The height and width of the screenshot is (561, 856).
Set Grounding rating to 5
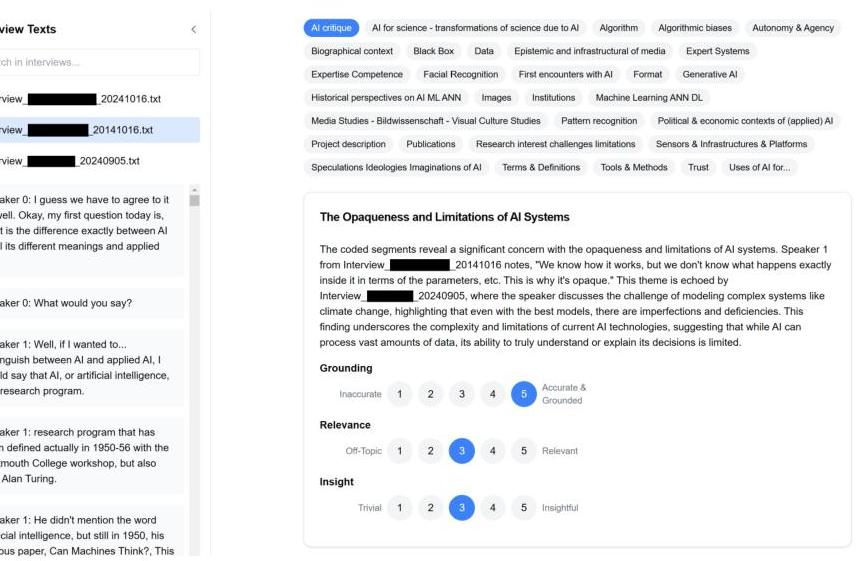click(x=524, y=394)
